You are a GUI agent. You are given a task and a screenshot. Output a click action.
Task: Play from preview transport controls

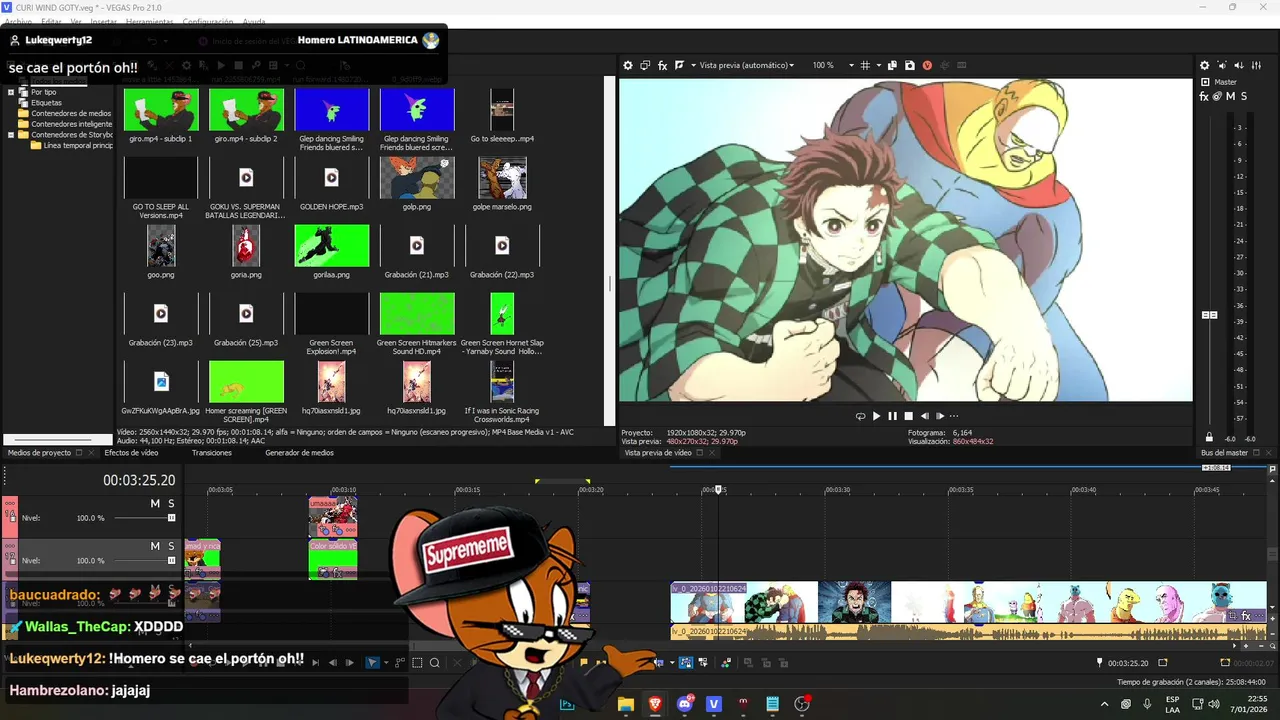coord(876,416)
